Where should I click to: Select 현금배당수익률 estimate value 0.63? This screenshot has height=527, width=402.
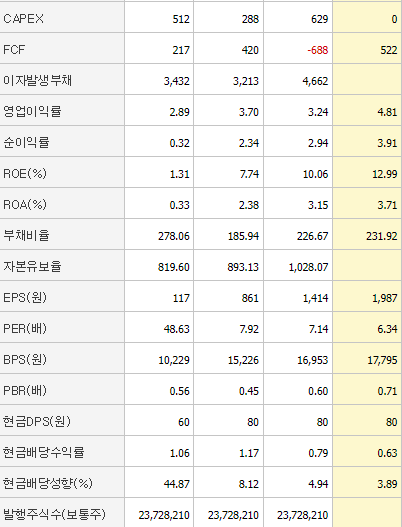[x=387, y=453]
